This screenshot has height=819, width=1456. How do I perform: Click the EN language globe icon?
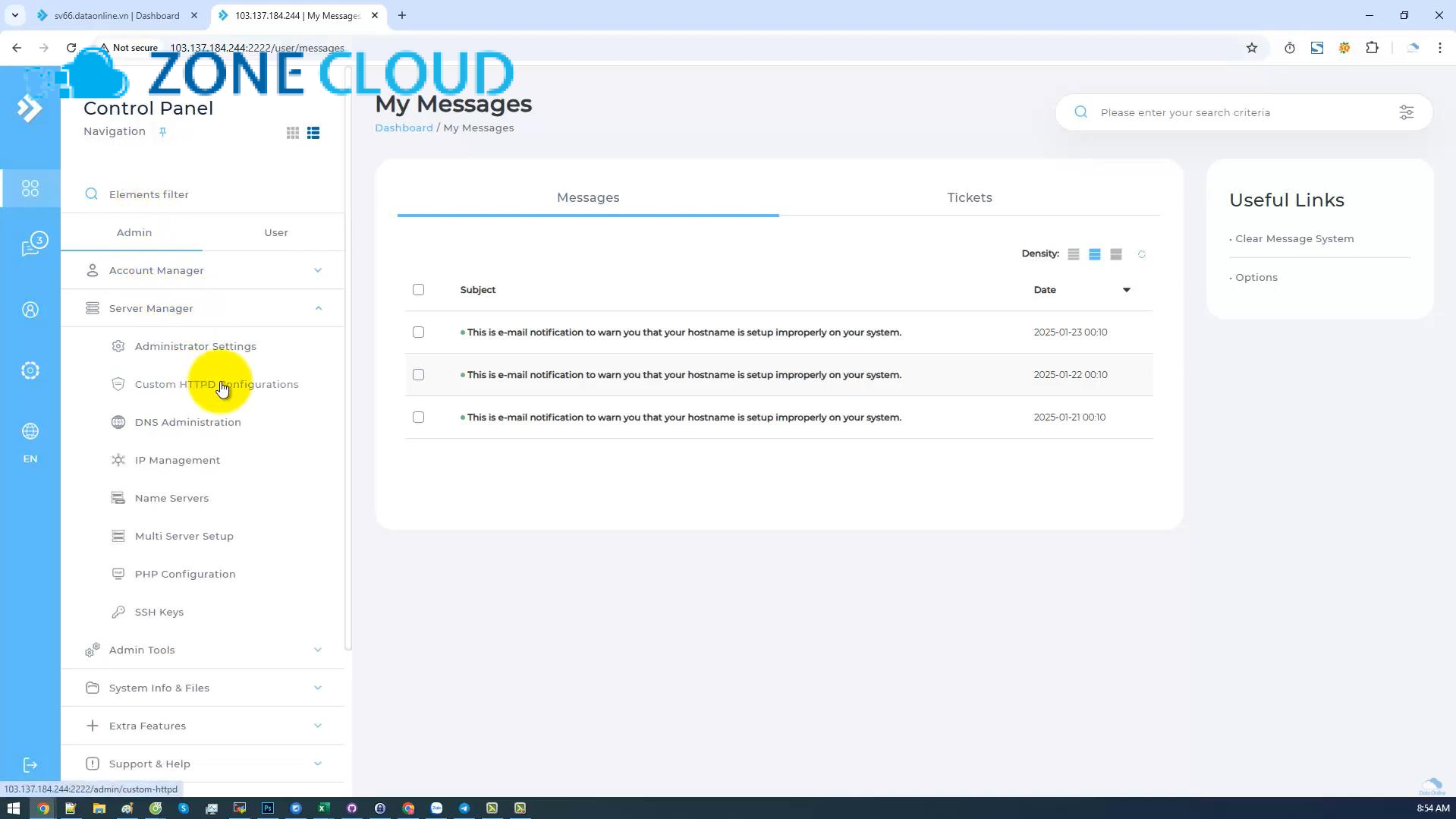30,431
